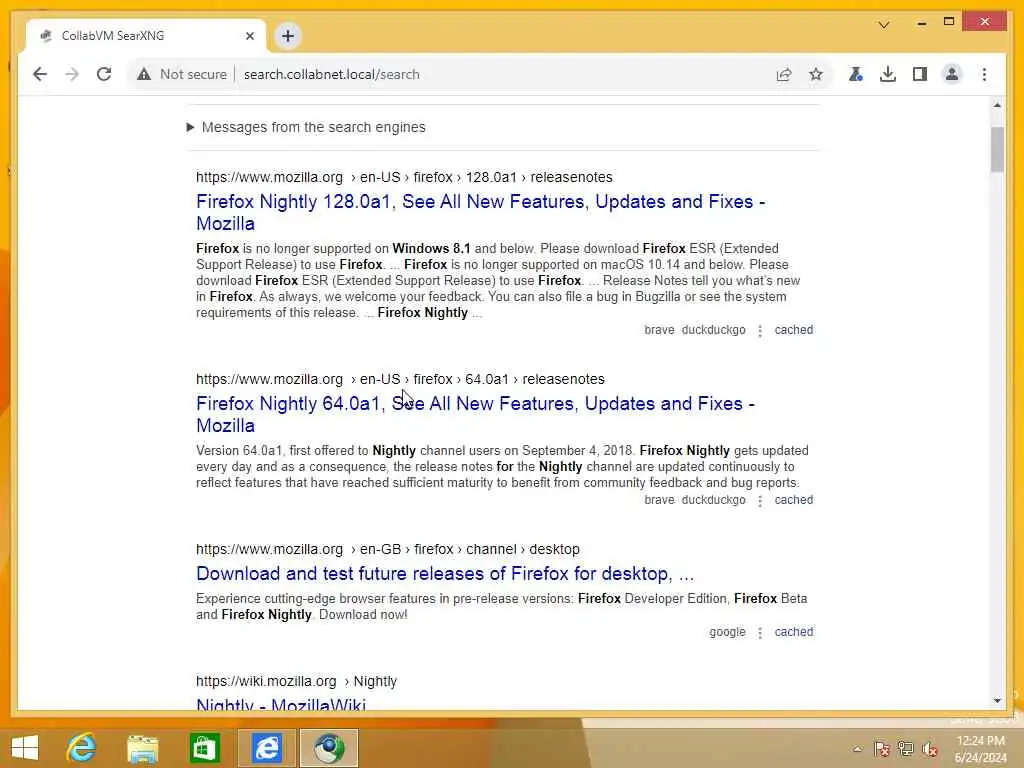Go back using the browser back arrow

(40, 74)
